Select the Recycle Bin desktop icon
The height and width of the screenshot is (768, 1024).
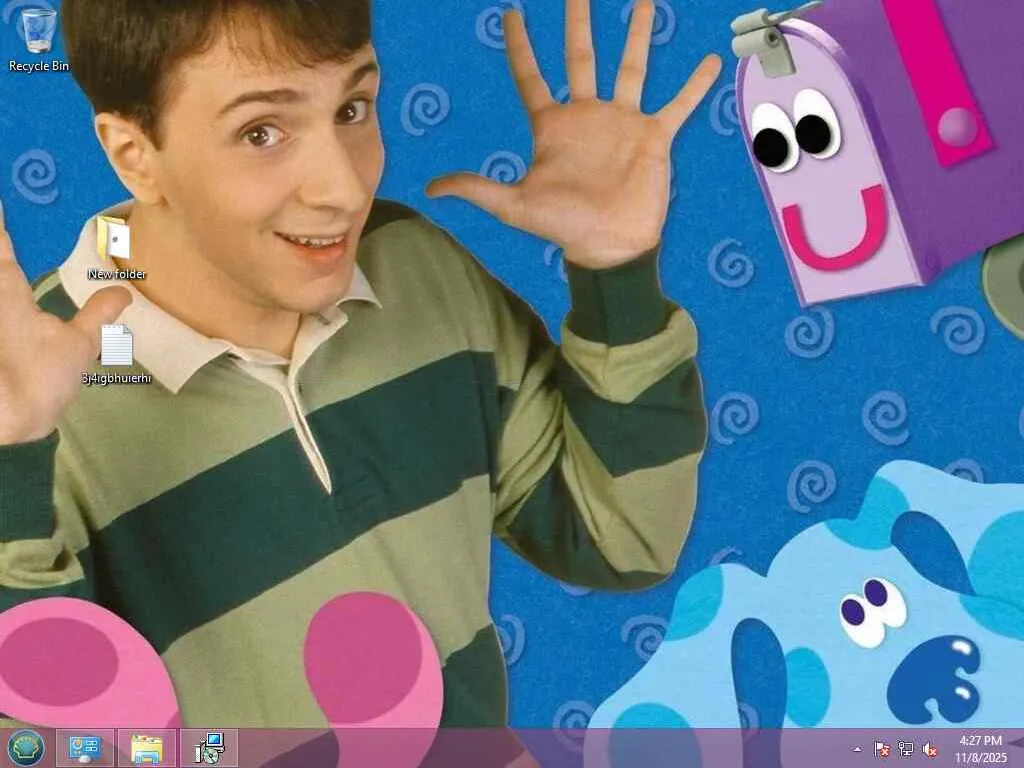pyautogui.click(x=38, y=40)
